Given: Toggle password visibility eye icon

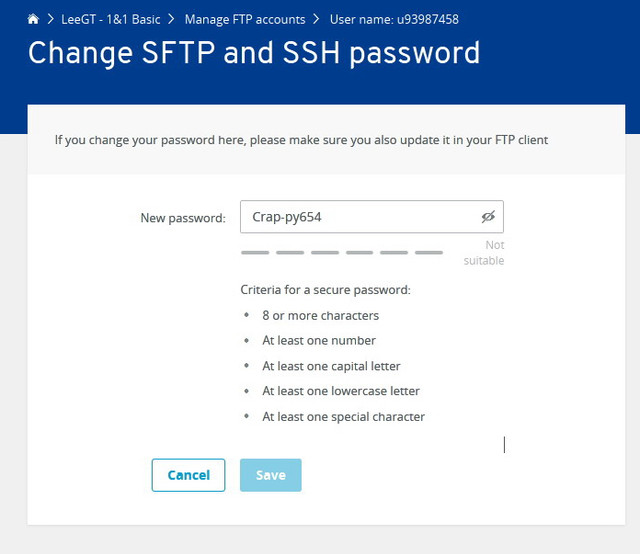Looking at the screenshot, I should click(488, 217).
